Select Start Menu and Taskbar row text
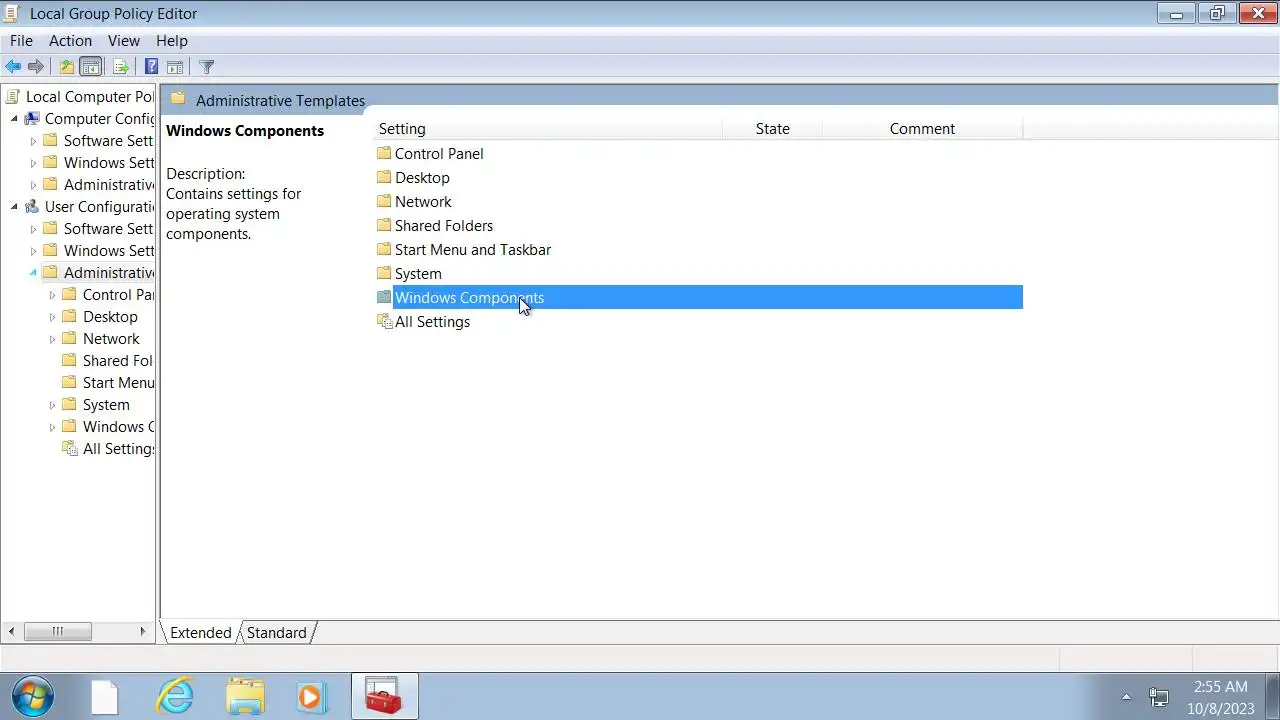 (x=473, y=250)
